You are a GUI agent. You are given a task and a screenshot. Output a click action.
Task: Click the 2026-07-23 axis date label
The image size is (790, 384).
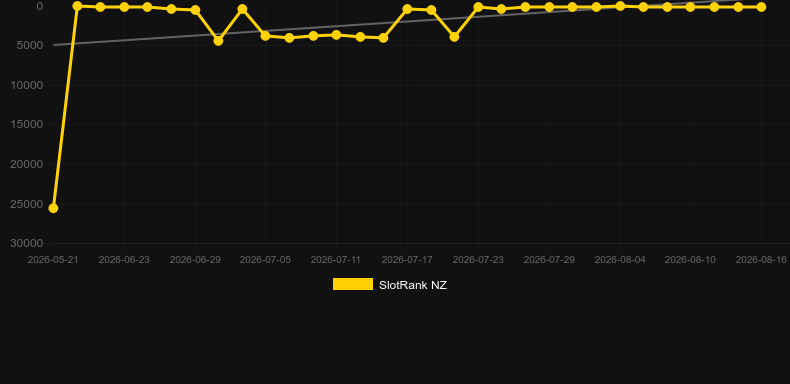click(478, 260)
